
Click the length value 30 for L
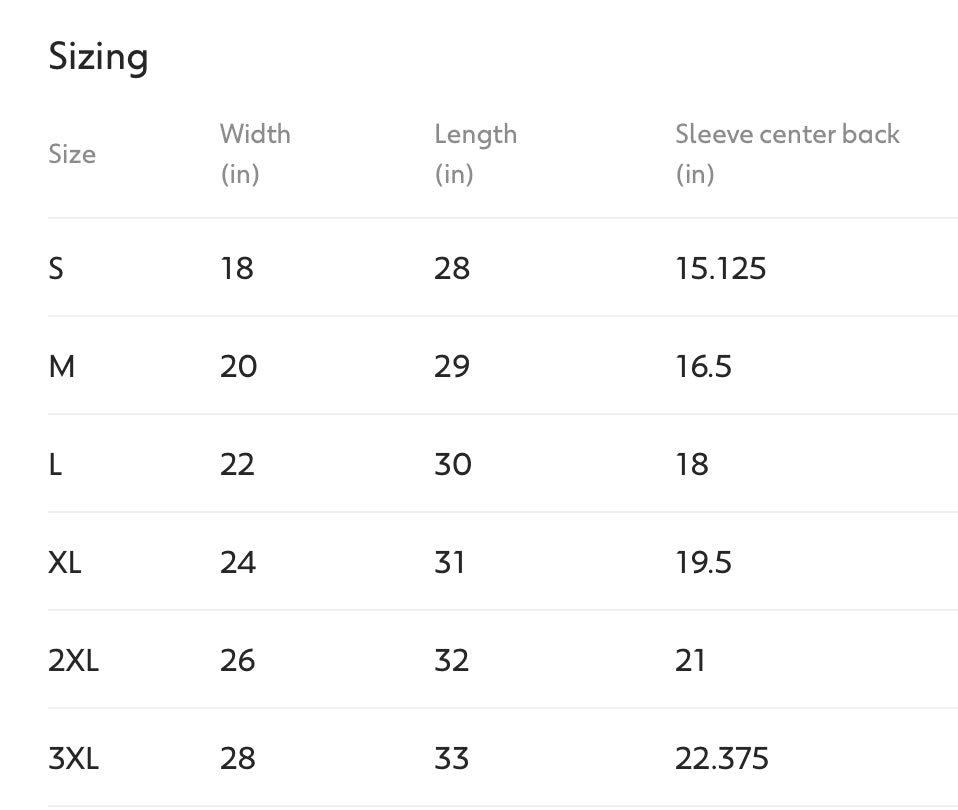pos(452,464)
